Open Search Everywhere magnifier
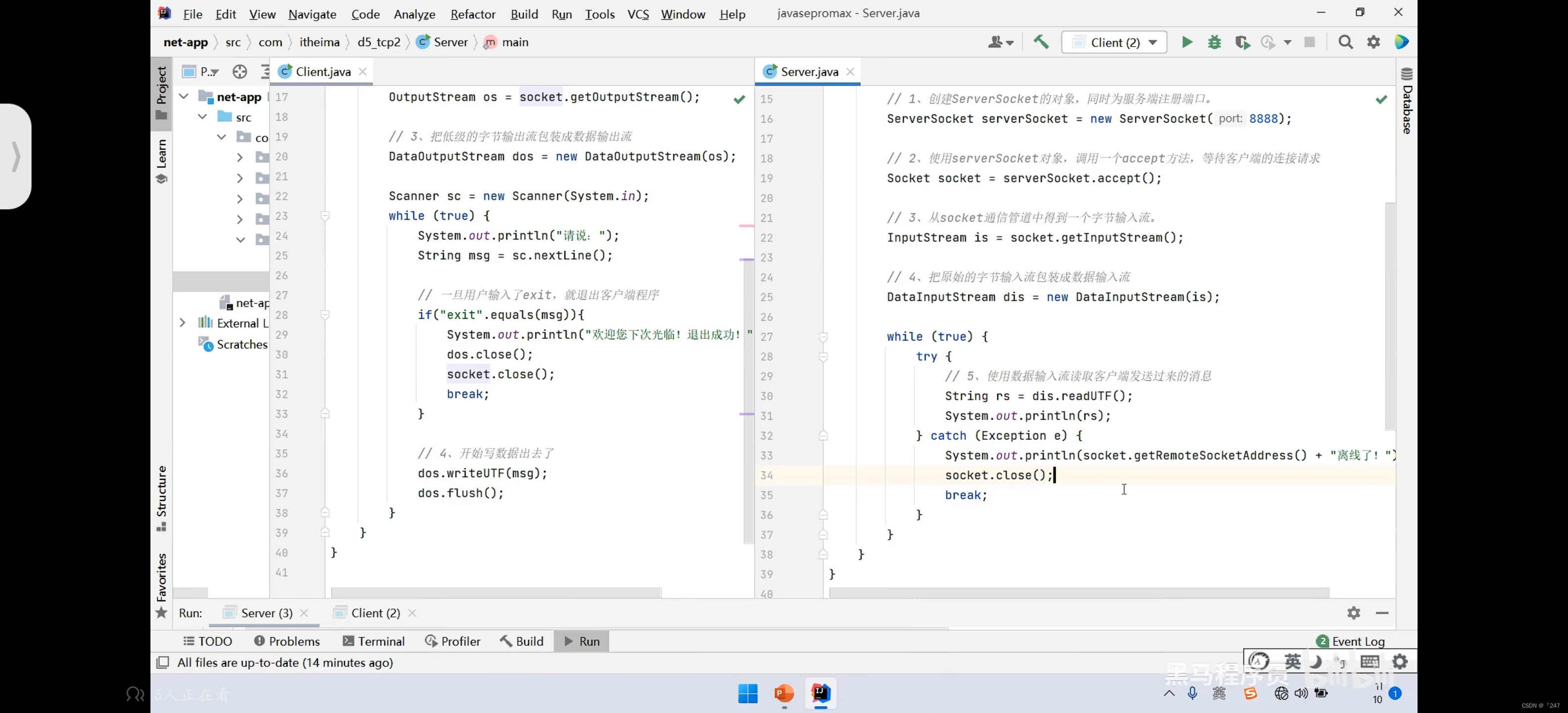The height and width of the screenshot is (713, 1568). 1345,42
